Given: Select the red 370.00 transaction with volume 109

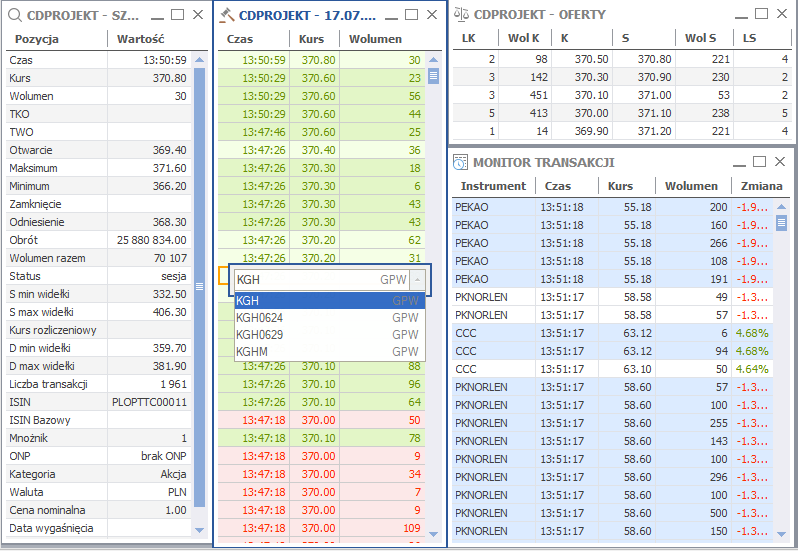Looking at the screenshot, I should pos(322,528).
